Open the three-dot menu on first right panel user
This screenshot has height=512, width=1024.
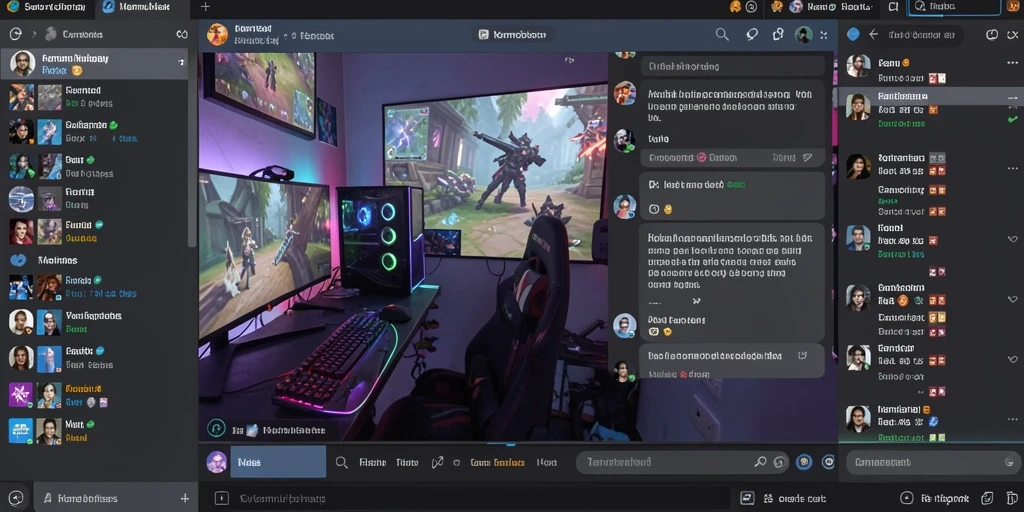coord(1012,63)
